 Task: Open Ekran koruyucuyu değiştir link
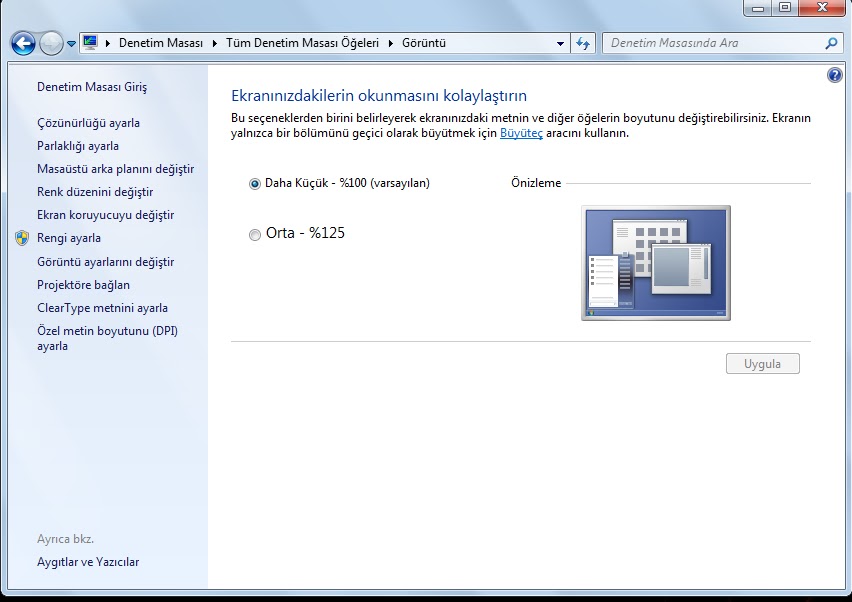[105, 215]
